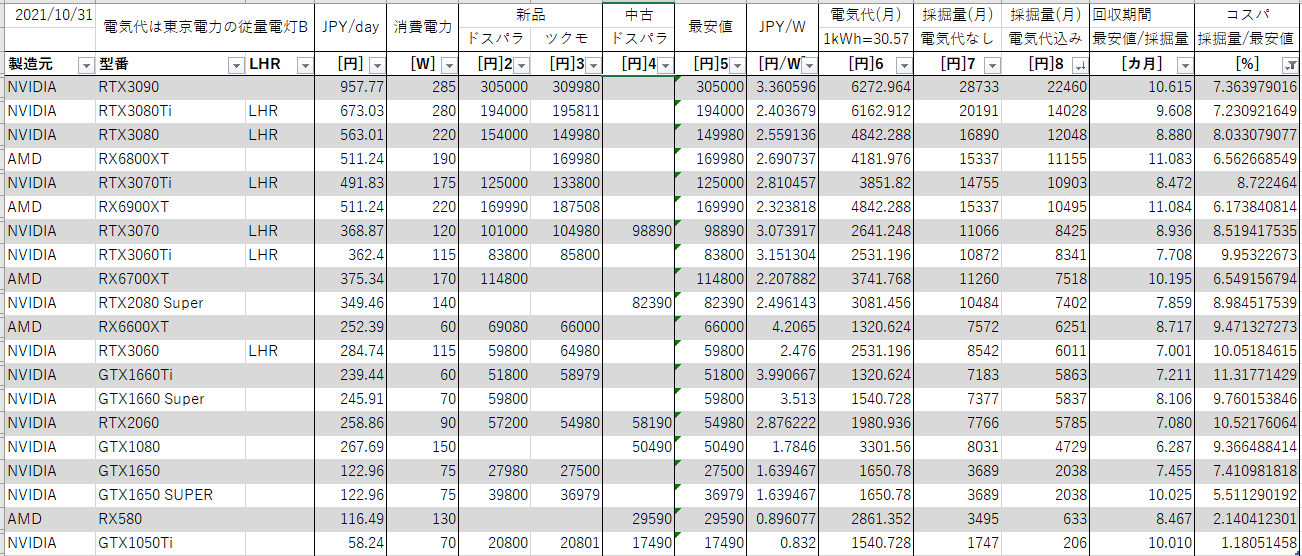Select the RX6700XT model cell
The image size is (1302, 556).
tap(170, 279)
